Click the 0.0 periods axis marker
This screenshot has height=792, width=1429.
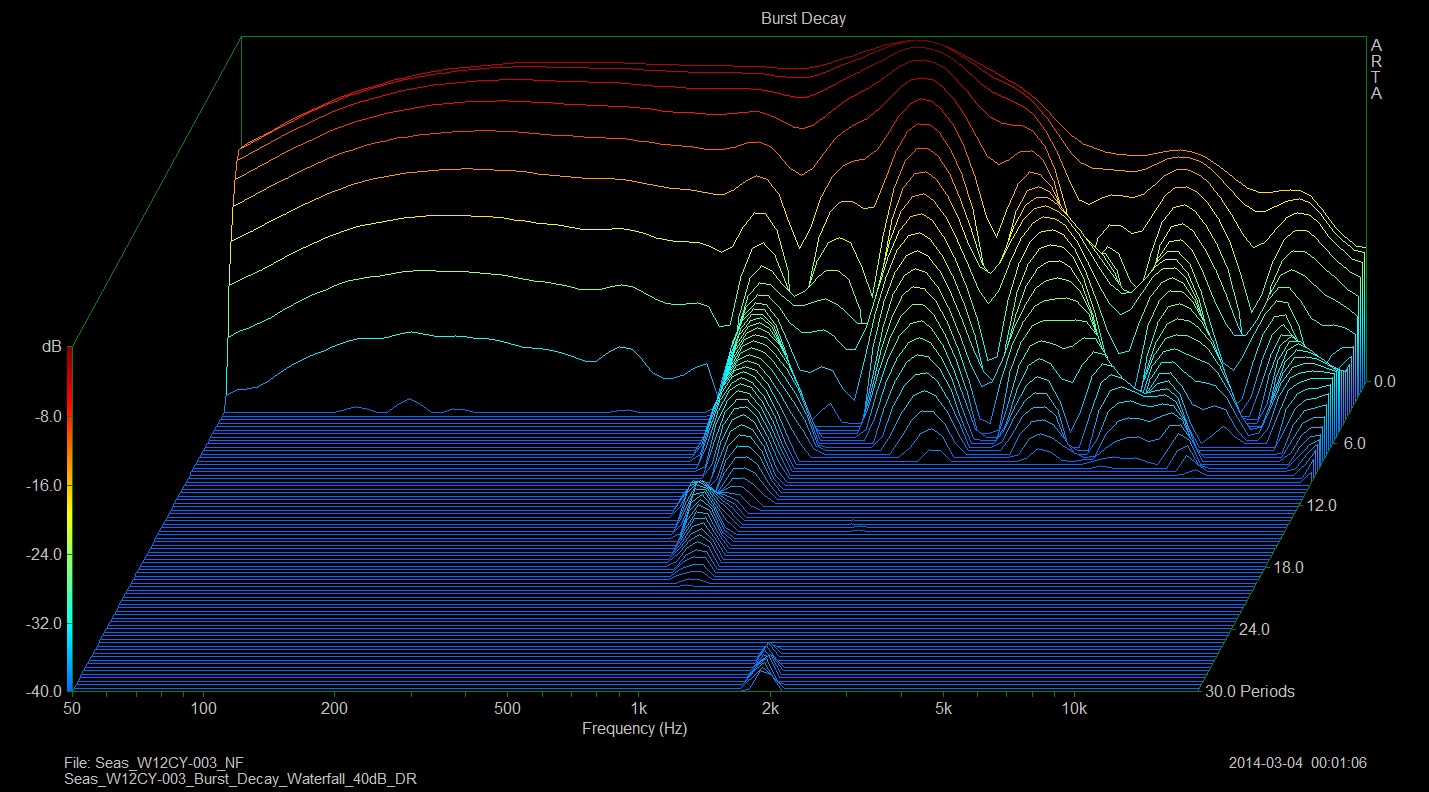(1384, 381)
